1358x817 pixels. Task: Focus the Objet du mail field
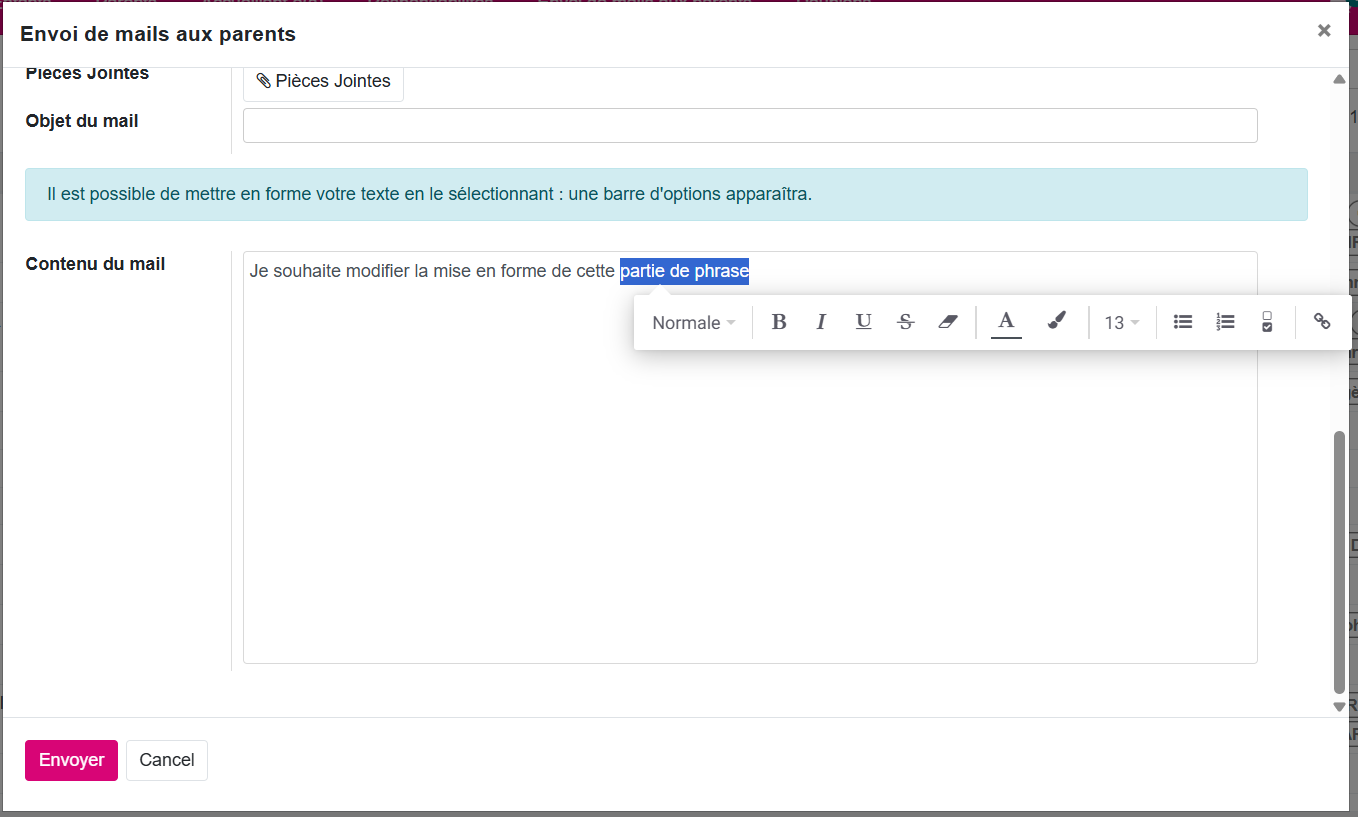[x=750, y=126]
